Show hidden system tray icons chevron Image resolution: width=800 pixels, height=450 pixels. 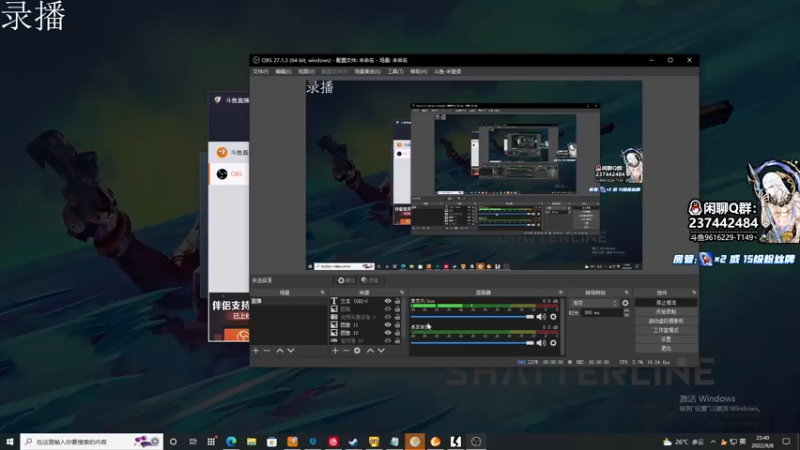pos(713,441)
